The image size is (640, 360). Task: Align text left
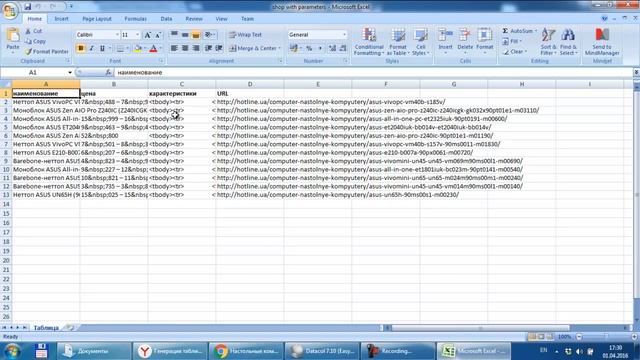(174, 49)
